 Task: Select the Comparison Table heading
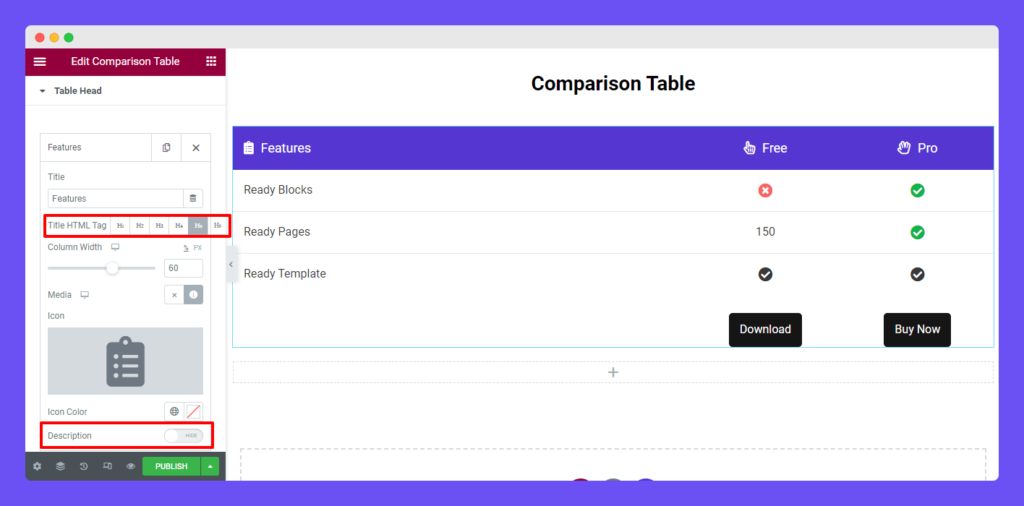pyautogui.click(x=613, y=84)
